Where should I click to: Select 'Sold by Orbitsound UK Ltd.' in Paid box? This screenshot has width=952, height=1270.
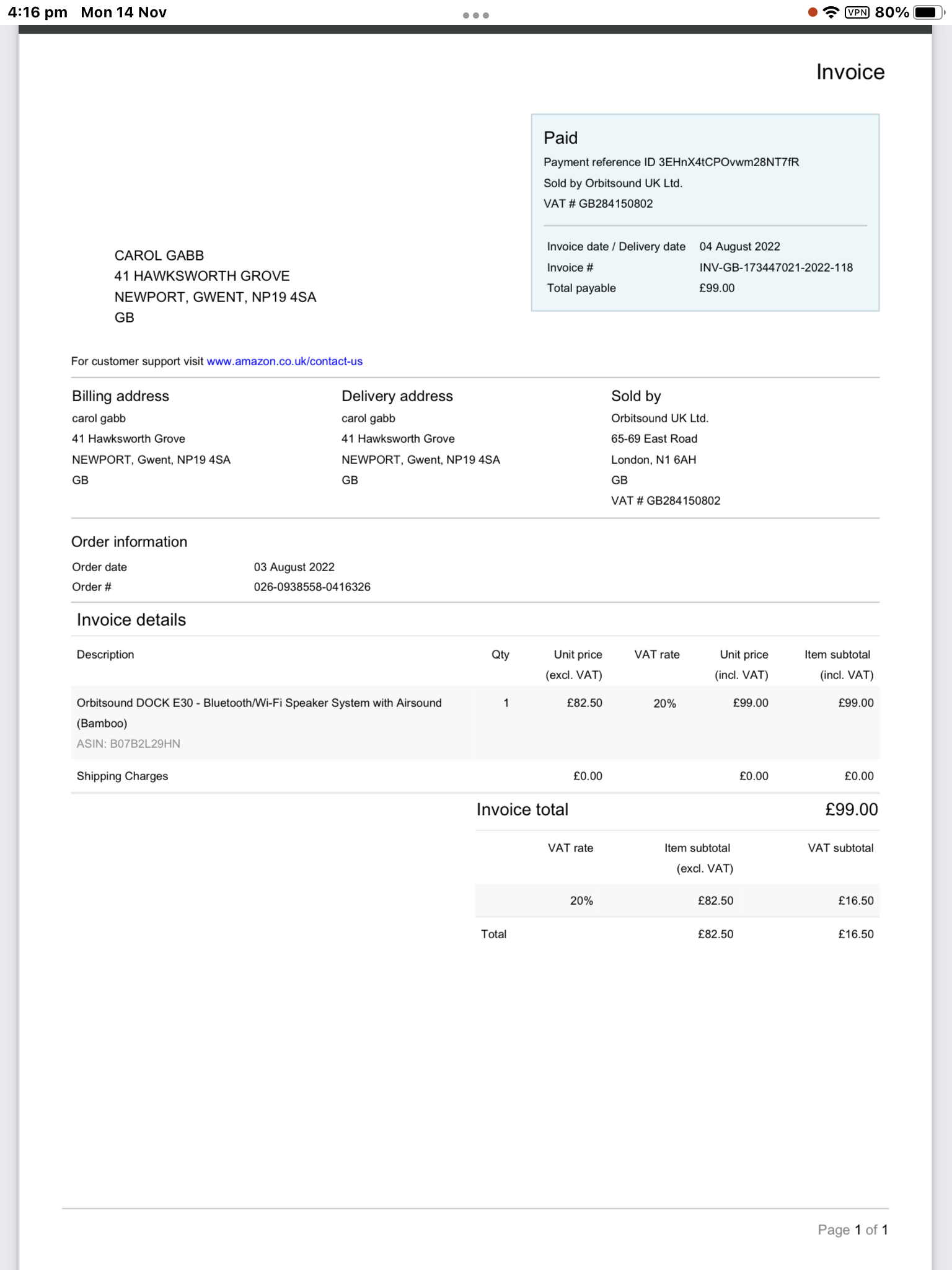(x=613, y=183)
